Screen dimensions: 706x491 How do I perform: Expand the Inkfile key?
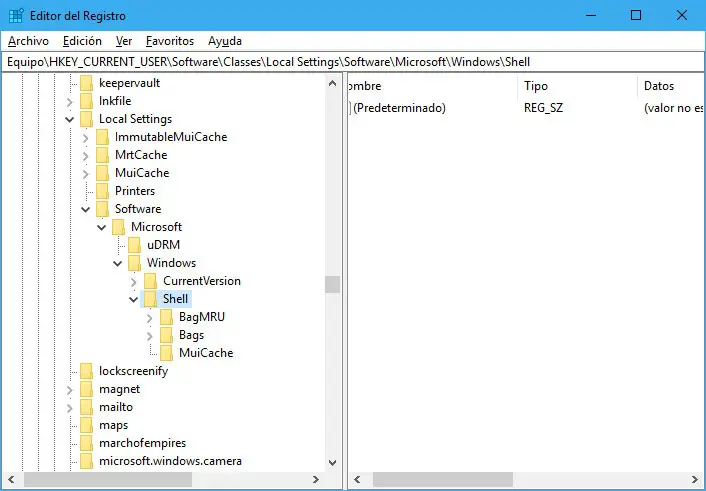[69, 102]
